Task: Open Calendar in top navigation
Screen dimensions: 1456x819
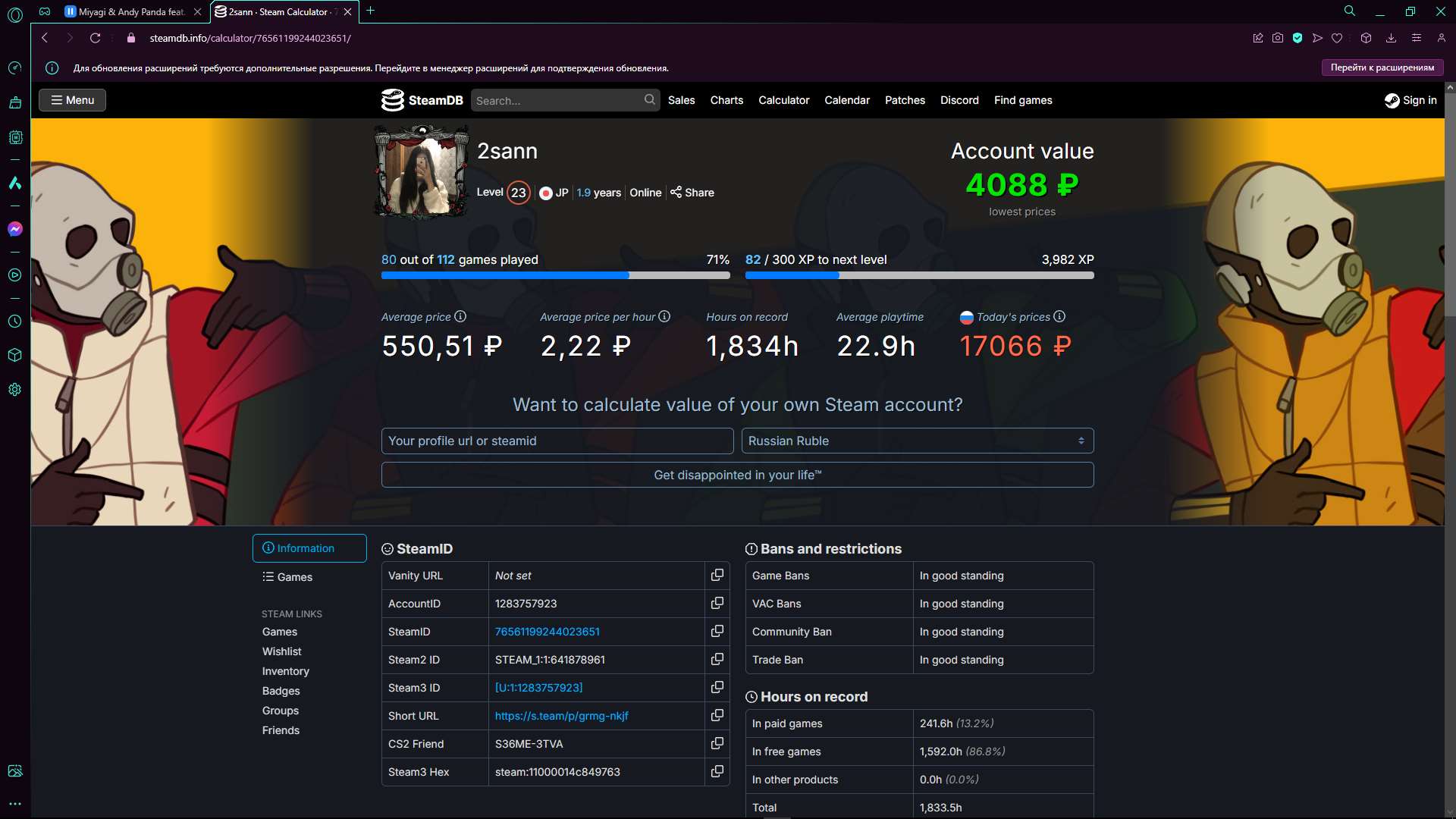Action: click(847, 100)
